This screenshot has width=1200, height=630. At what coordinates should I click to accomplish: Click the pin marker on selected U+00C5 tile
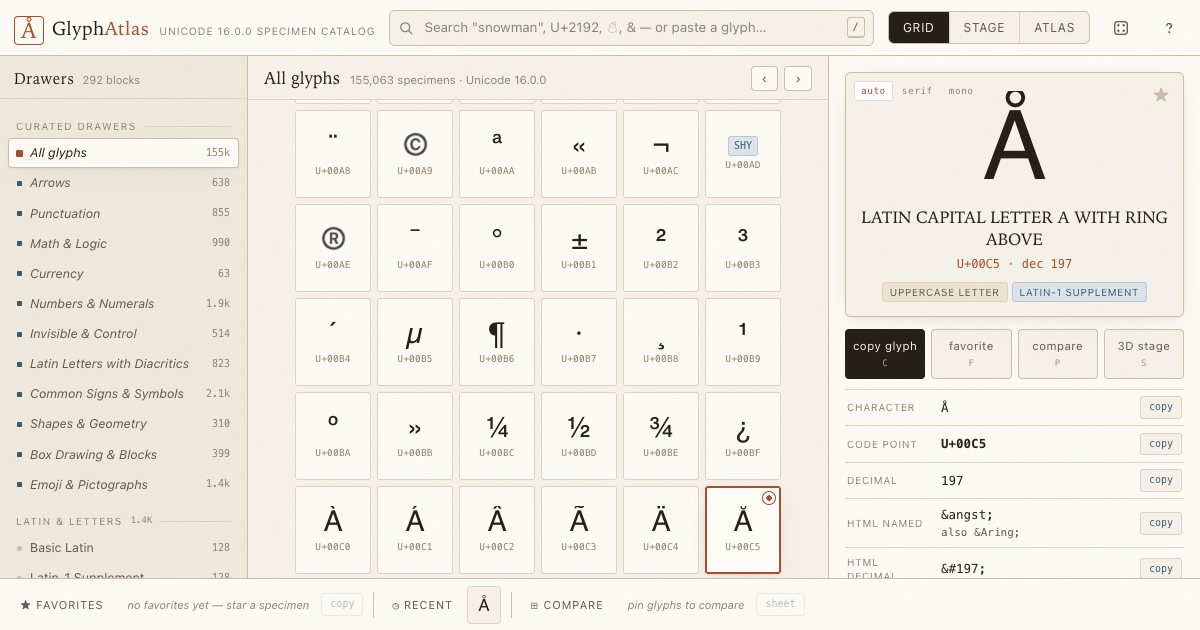[768, 498]
